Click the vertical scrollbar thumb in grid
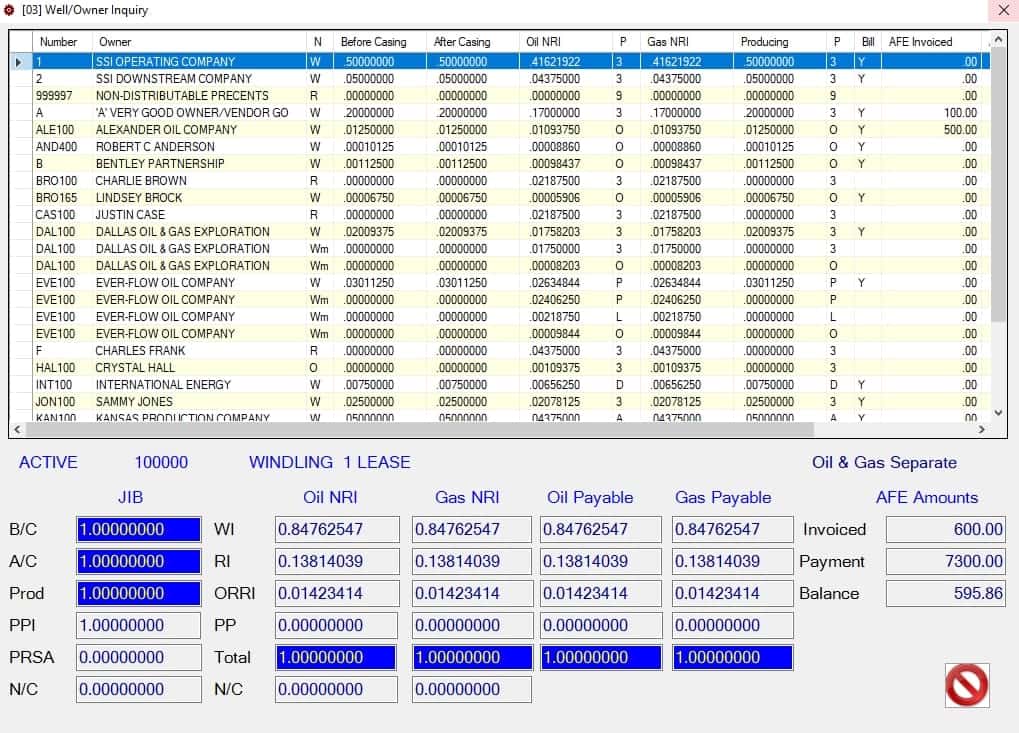 [x=998, y=185]
